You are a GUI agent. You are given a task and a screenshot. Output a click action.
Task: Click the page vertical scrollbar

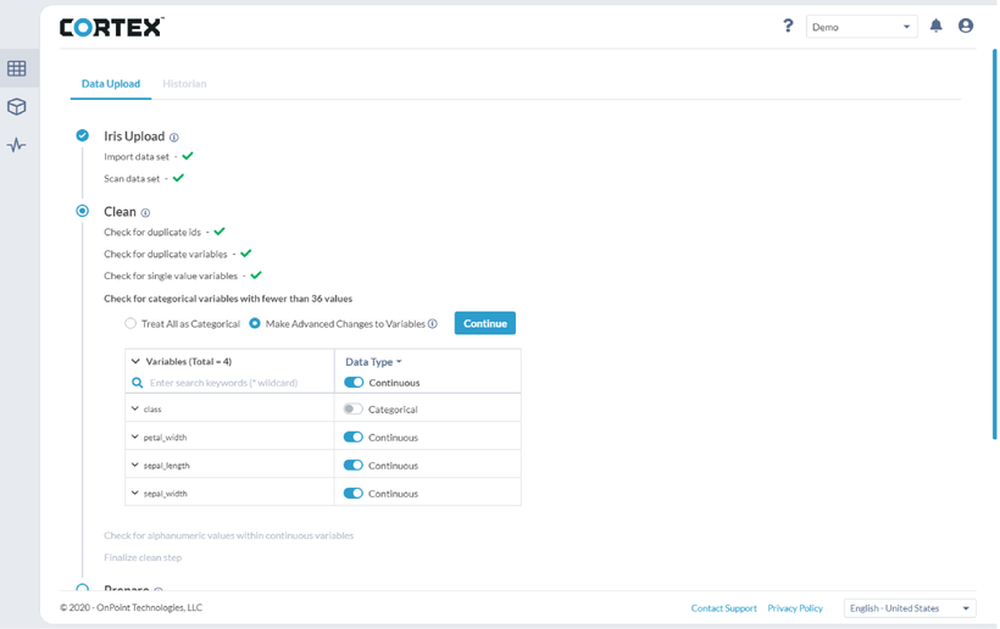coord(994,244)
